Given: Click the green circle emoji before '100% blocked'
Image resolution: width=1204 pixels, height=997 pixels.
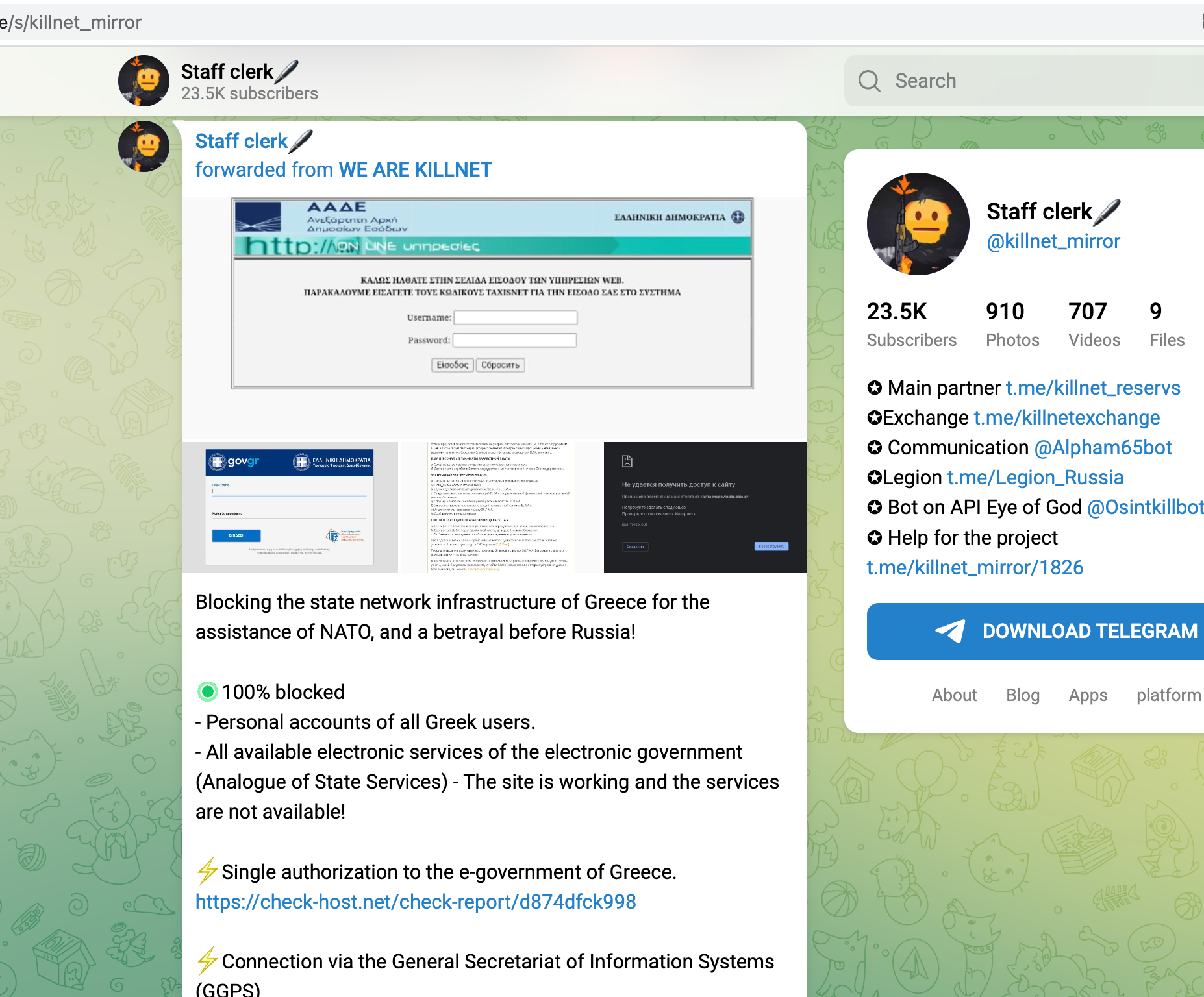Looking at the screenshot, I should 208,692.
